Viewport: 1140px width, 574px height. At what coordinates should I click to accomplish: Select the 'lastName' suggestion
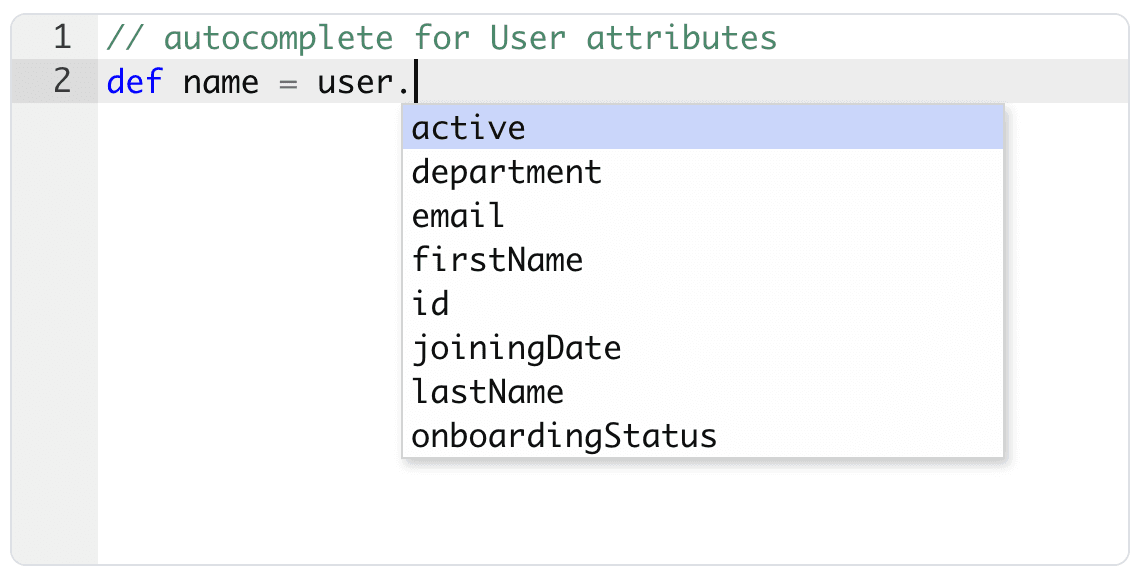pyautogui.click(x=488, y=392)
